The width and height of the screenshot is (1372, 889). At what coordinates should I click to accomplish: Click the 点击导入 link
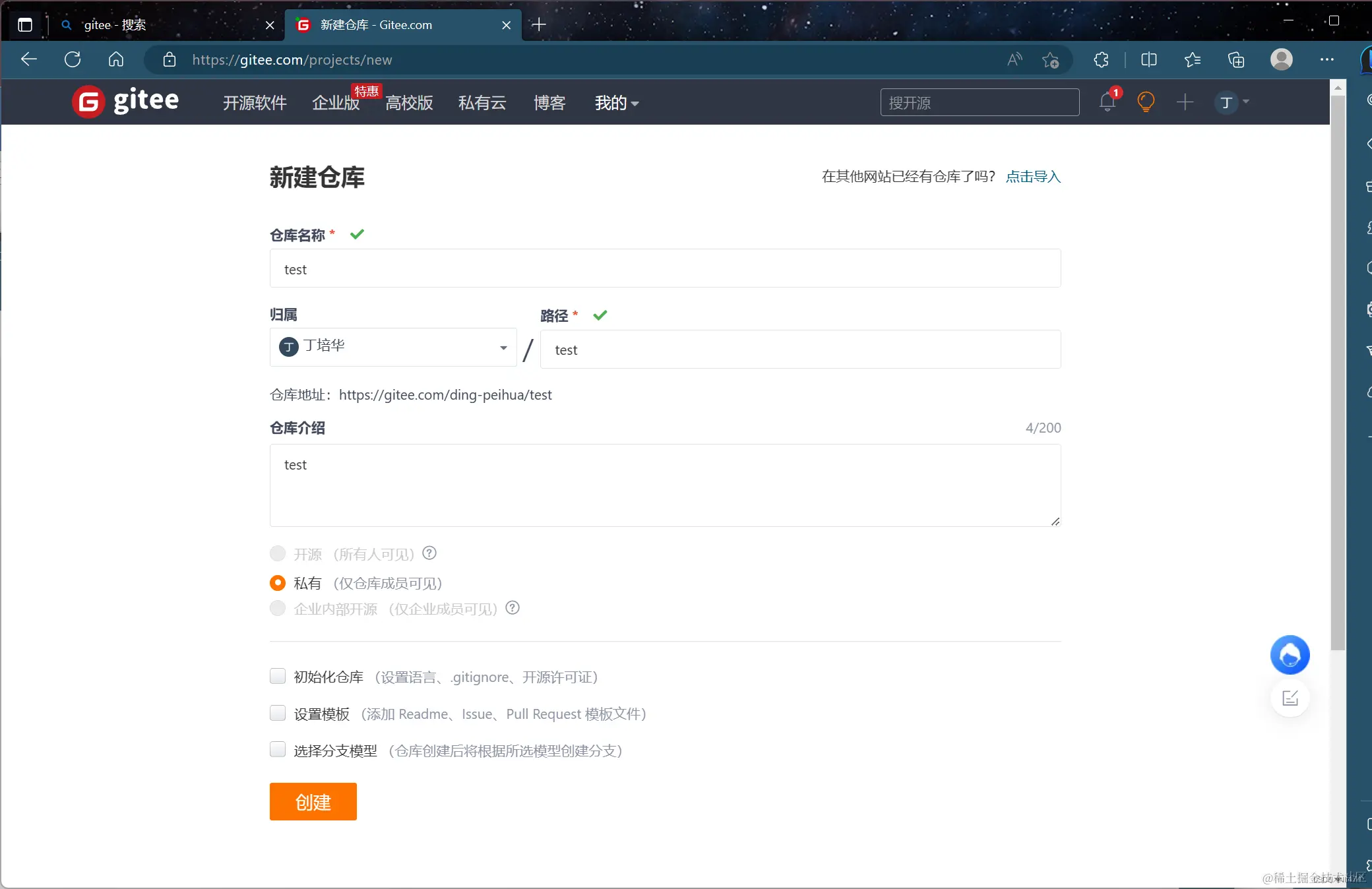pos(1033,177)
